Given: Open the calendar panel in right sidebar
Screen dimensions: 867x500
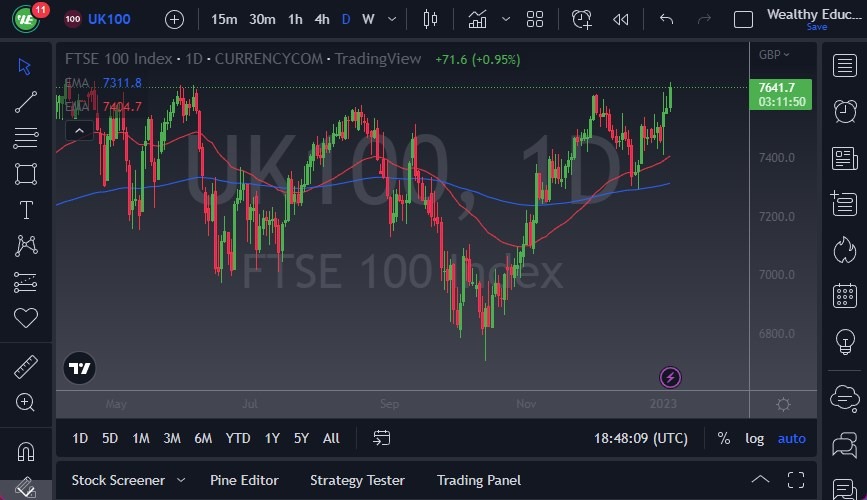Looking at the screenshot, I should point(845,297).
